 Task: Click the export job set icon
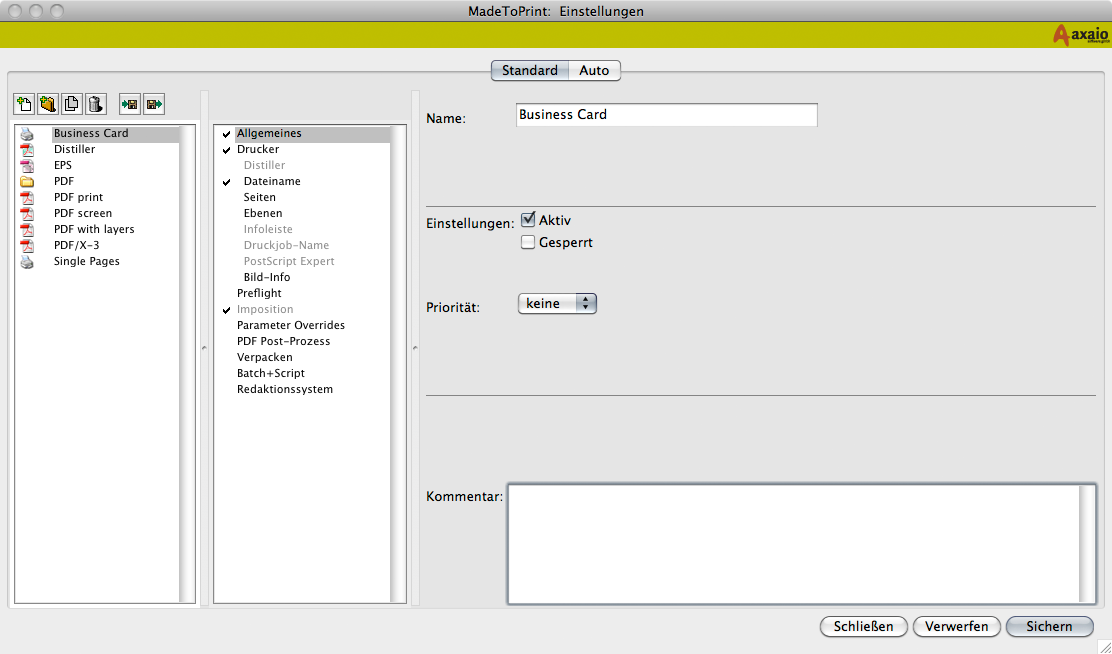click(x=154, y=105)
